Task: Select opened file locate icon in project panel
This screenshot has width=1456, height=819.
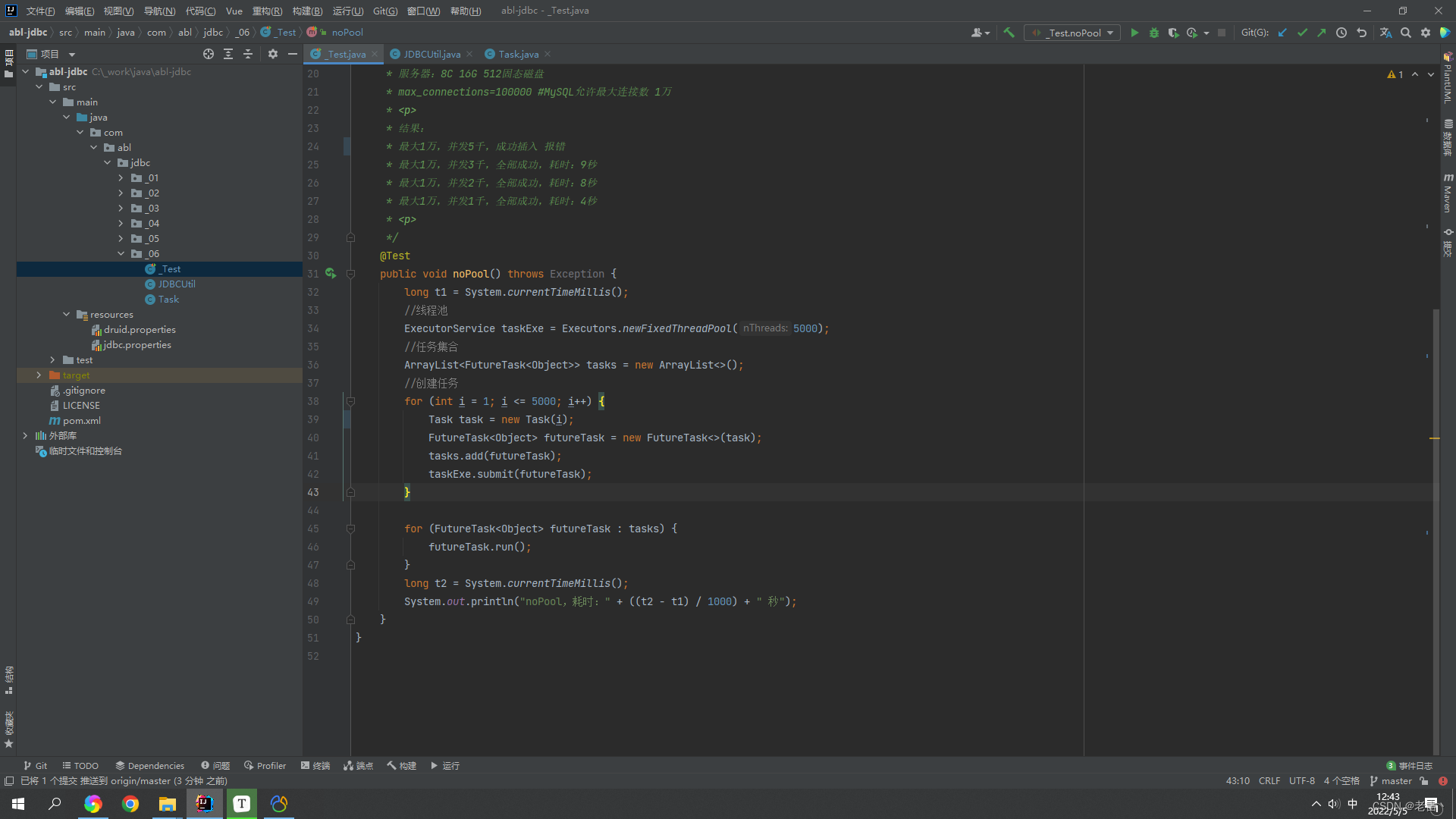Action: [209, 54]
